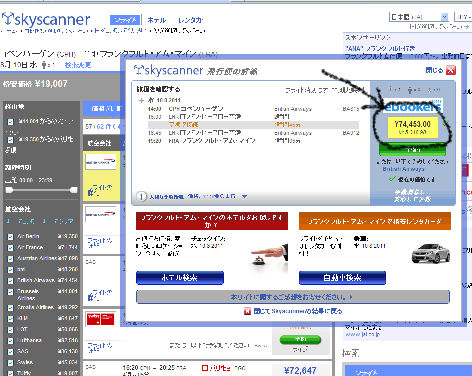Click the info icon at the dialog bottom
The image size is (472, 376).
(141, 196)
